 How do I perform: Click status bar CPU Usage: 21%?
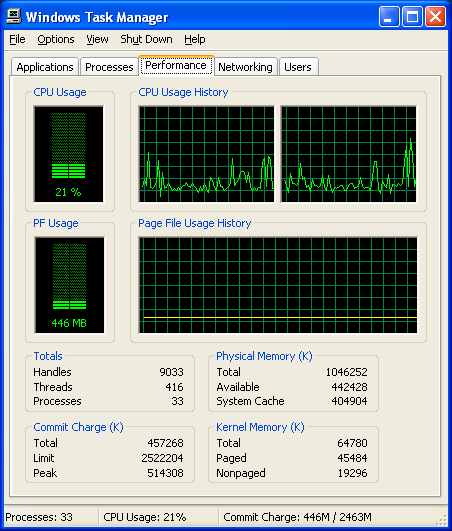[x=145, y=517]
